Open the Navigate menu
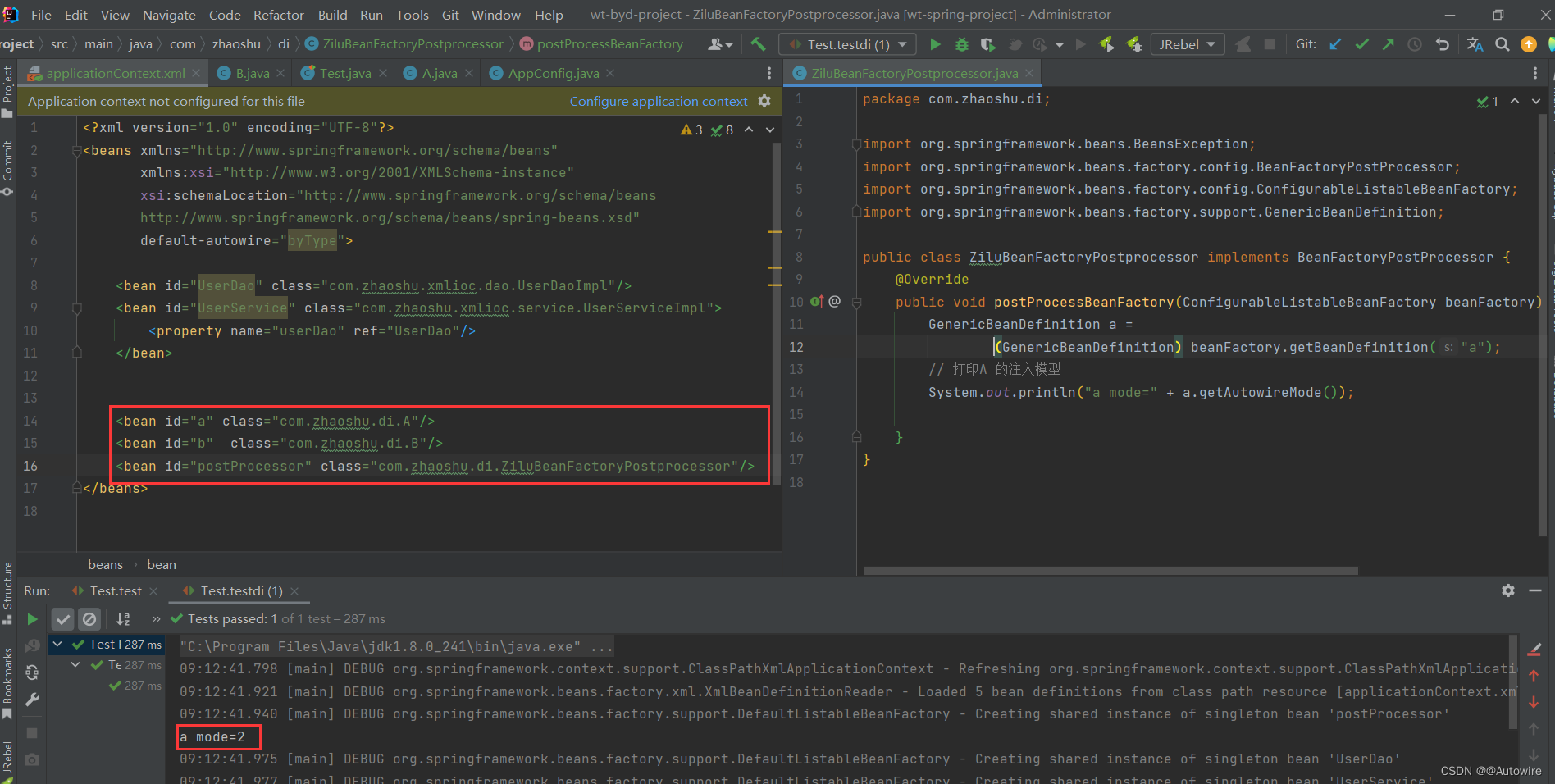Screen dimensions: 1555x784 [x=169, y=15]
